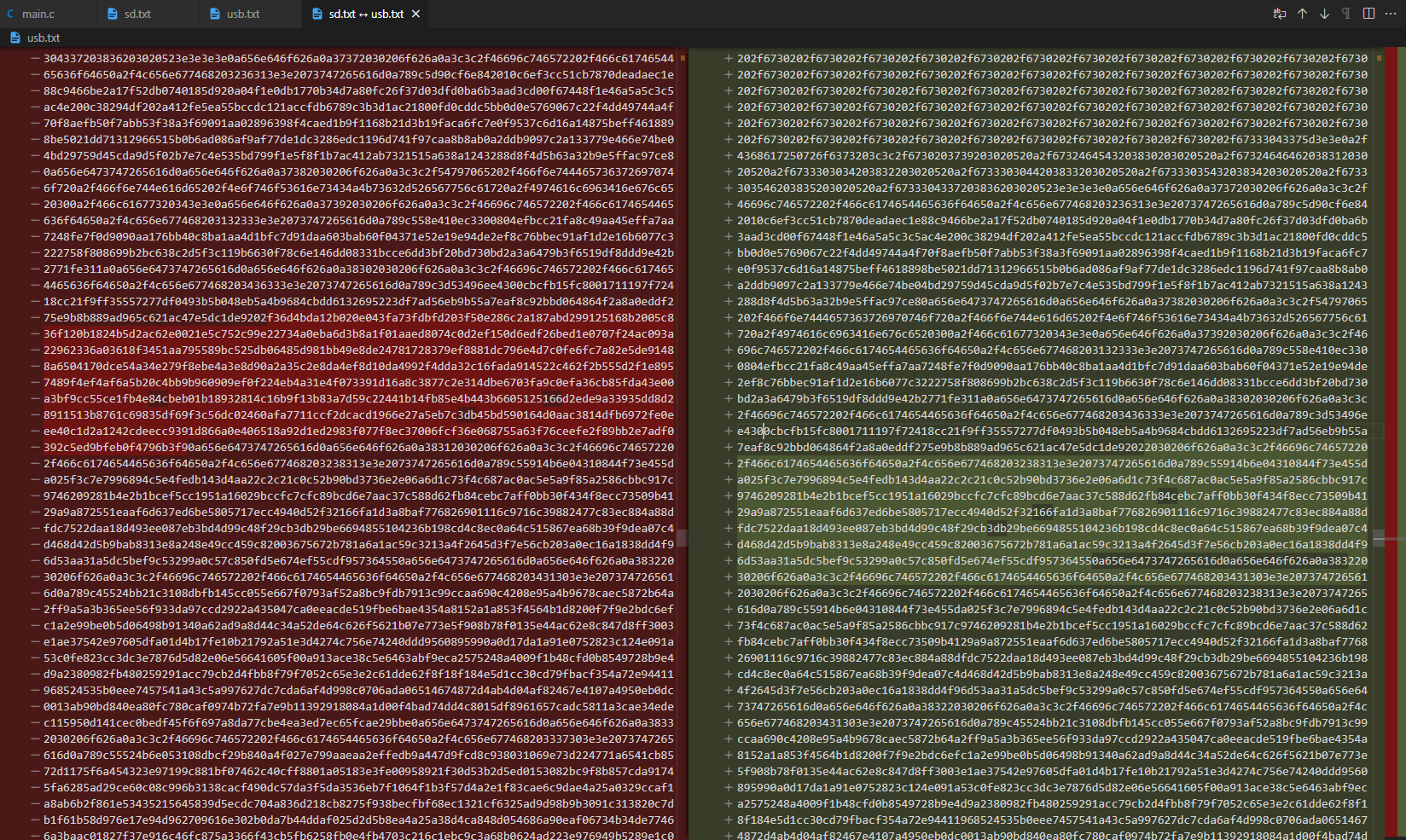Select right pane line starting 288d8f4d5b63a32b
Viewport: 1406px width, 840px height.
pyautogui.click(x=1052, y=301)
